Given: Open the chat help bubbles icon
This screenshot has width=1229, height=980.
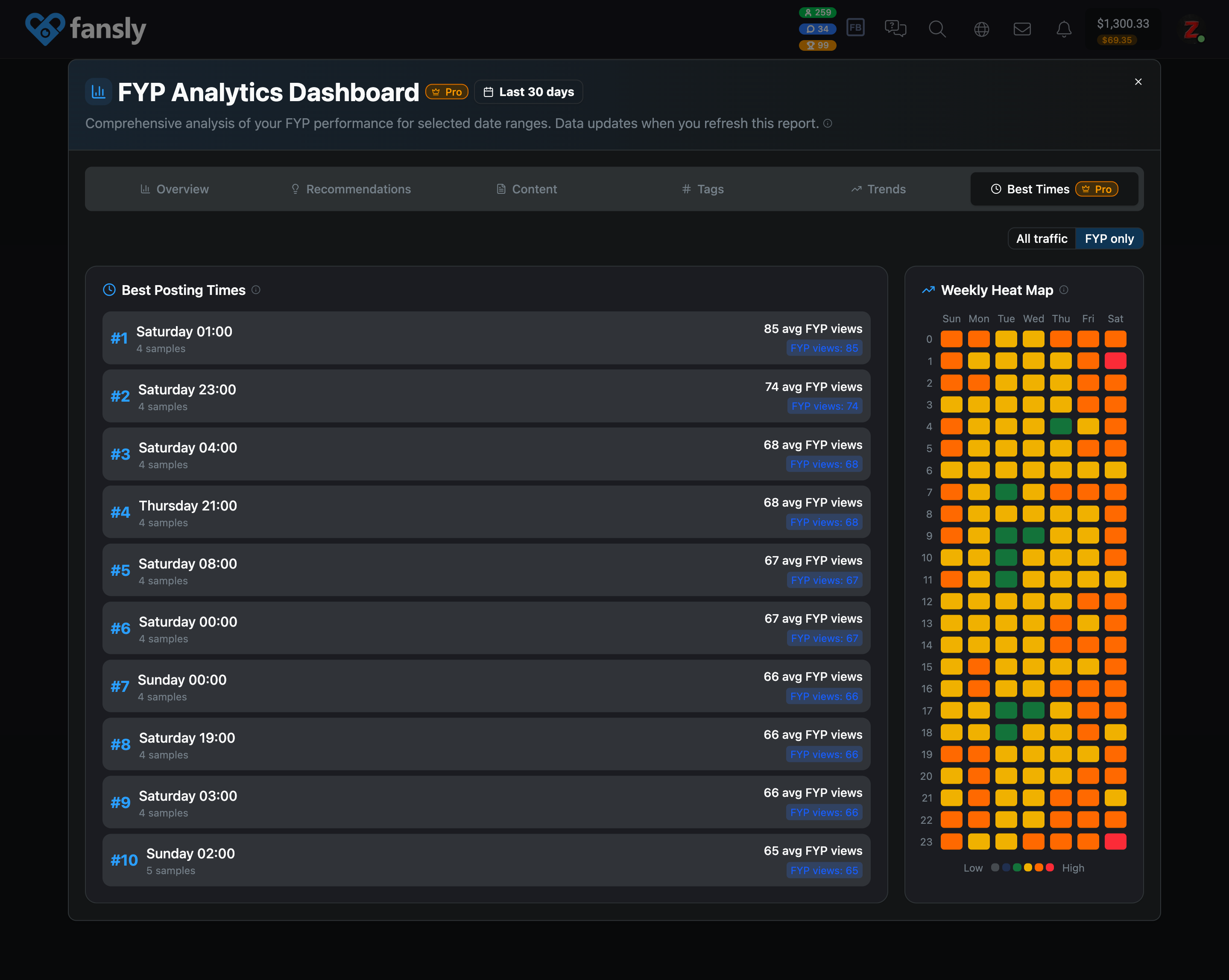Looking at the screenshot, I should pyautogui.click(x=895, y=29).
